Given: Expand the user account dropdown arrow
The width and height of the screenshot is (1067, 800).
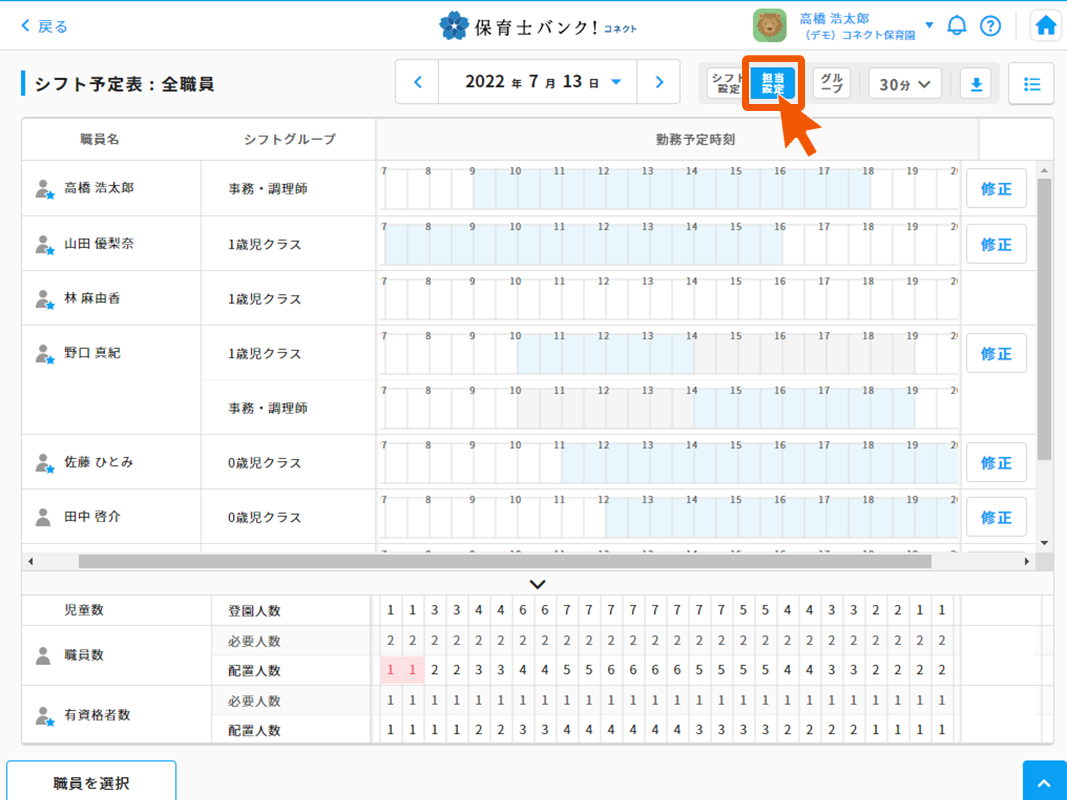Looking at the screenshot, I should tap(929, 26).
